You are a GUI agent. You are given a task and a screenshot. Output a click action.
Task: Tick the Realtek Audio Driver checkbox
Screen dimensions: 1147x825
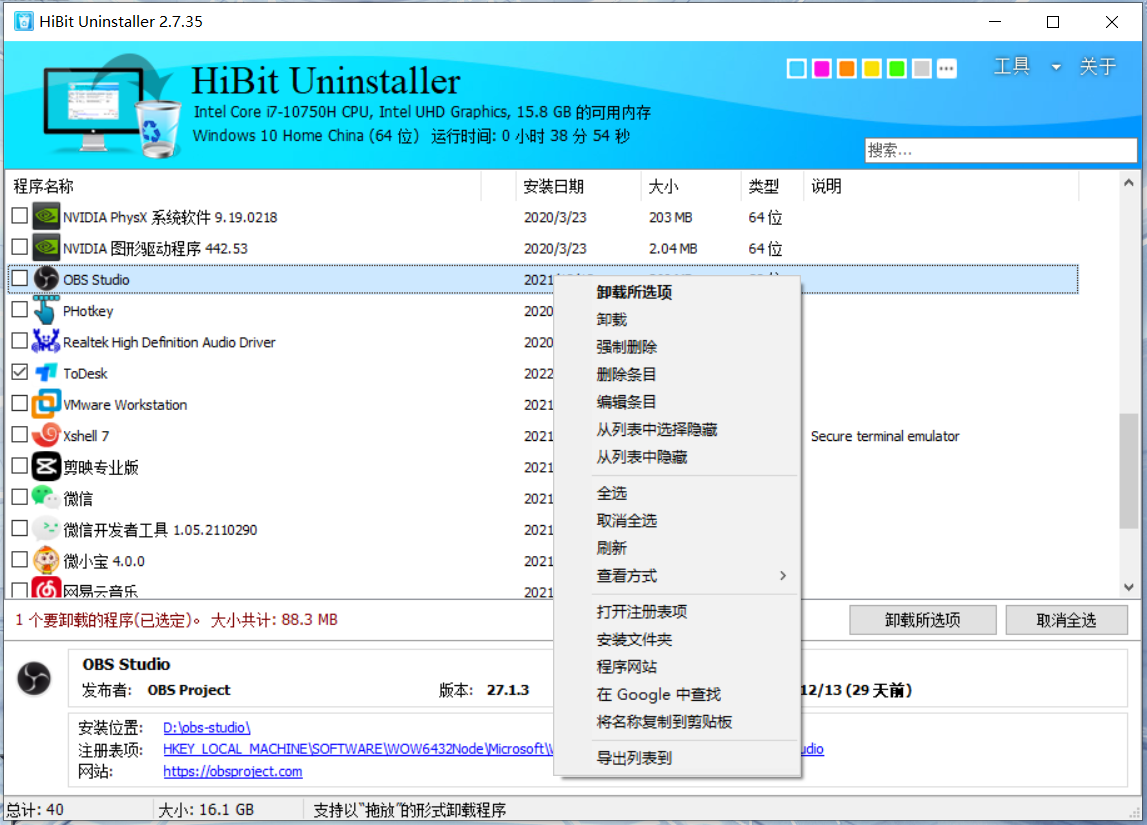pos(20,341)
